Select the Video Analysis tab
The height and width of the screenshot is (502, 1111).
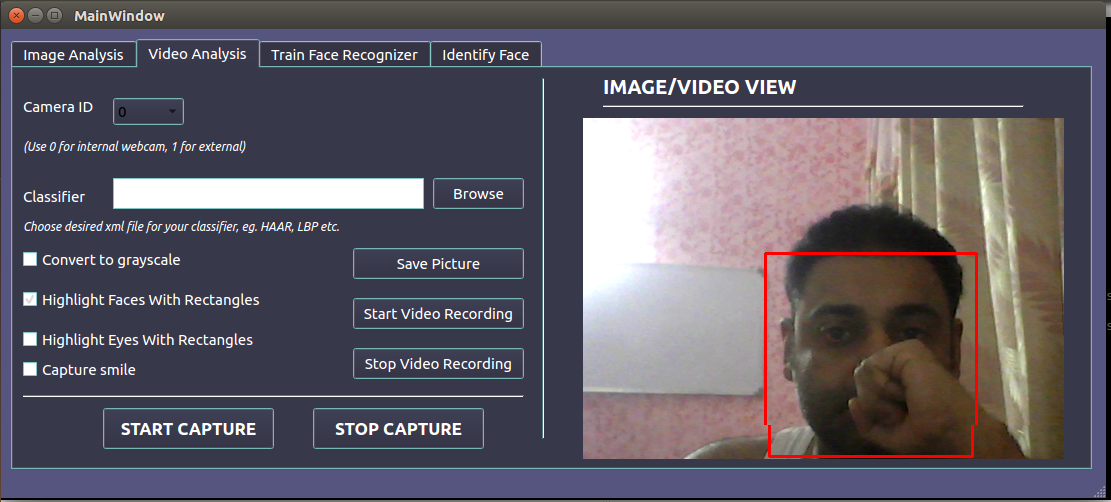click(x=198, y=53)
